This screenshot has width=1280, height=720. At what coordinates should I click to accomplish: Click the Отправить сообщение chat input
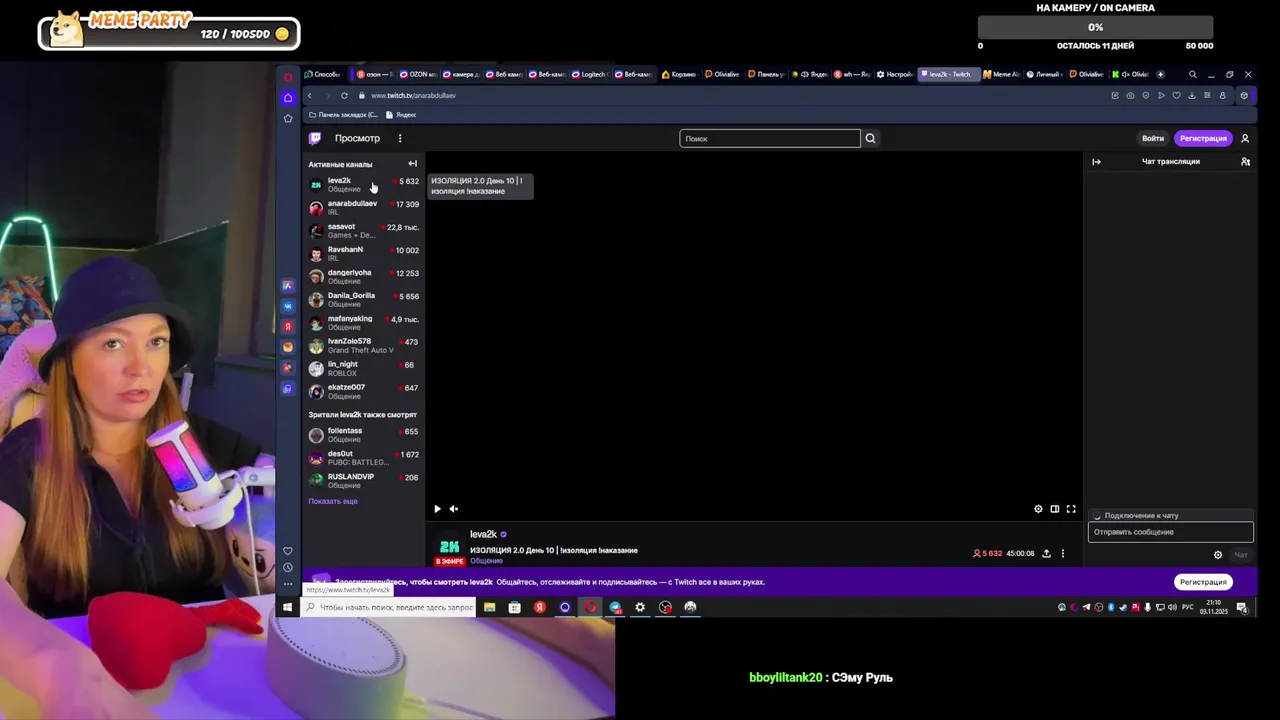point(1170,532)
